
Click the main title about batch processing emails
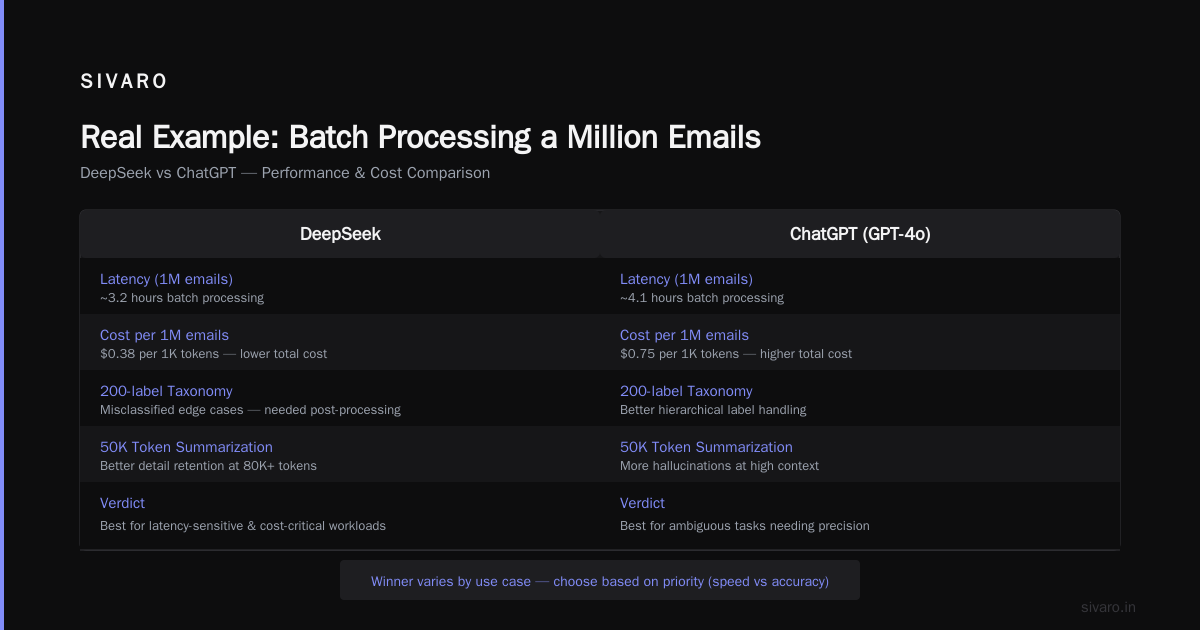[420, 137]
